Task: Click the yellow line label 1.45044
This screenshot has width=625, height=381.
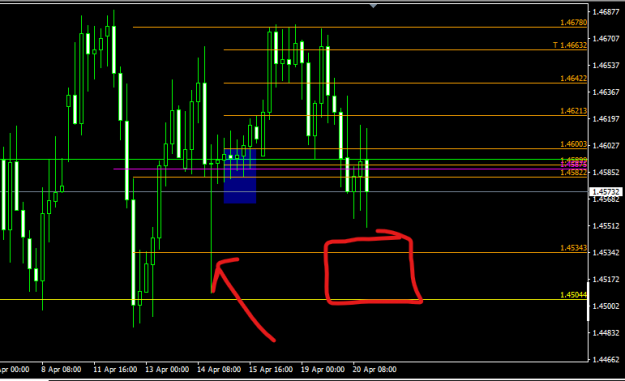Action: pos(573,295)
